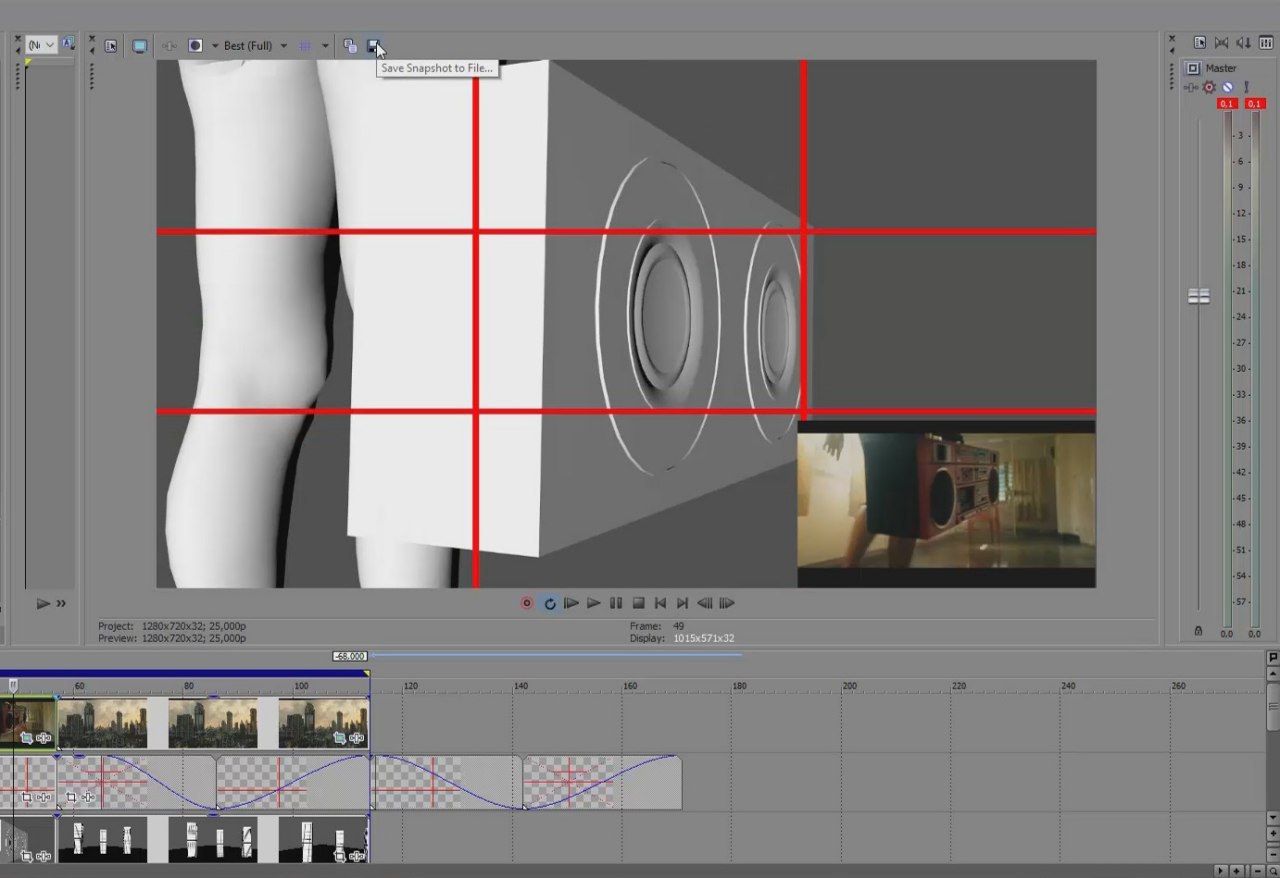
Task: Click the timeline playhead marker
Action: coord(13,685)
